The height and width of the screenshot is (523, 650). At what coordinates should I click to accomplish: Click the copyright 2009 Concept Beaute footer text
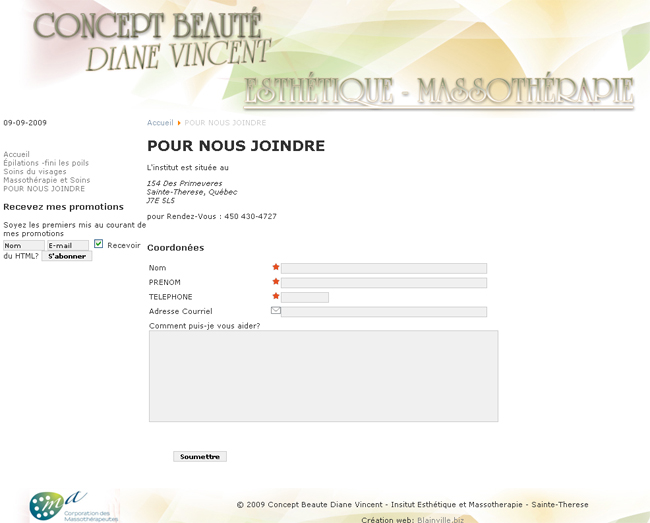[x=412, y=504]
